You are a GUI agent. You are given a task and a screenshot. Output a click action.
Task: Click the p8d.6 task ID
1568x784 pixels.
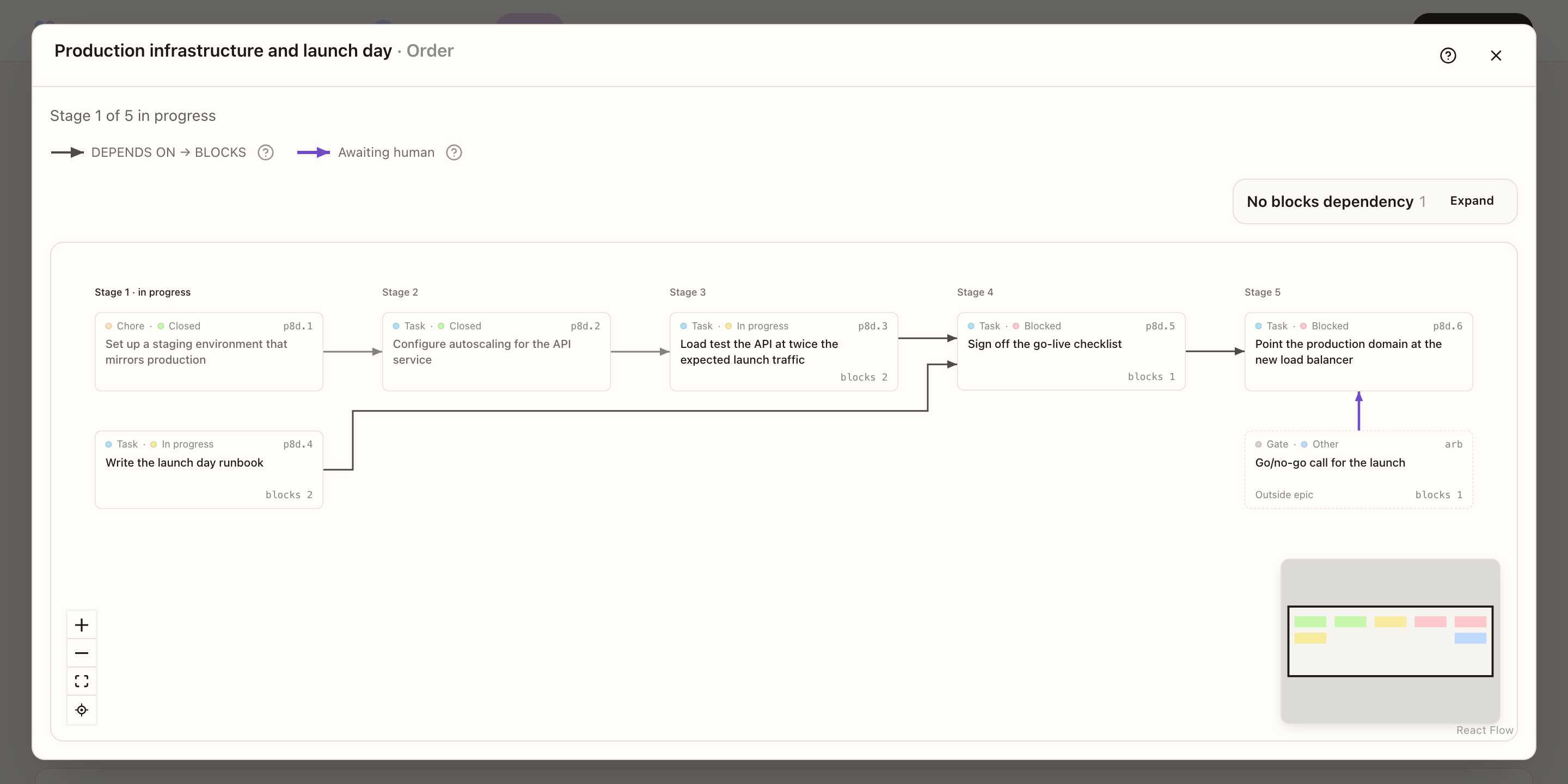tap(1447, 326)
